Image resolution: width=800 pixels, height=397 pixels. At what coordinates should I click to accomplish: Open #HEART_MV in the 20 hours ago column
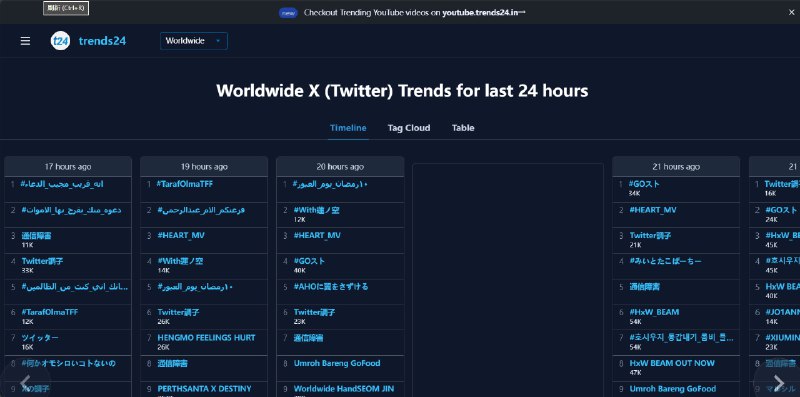(x=317, y=235)
